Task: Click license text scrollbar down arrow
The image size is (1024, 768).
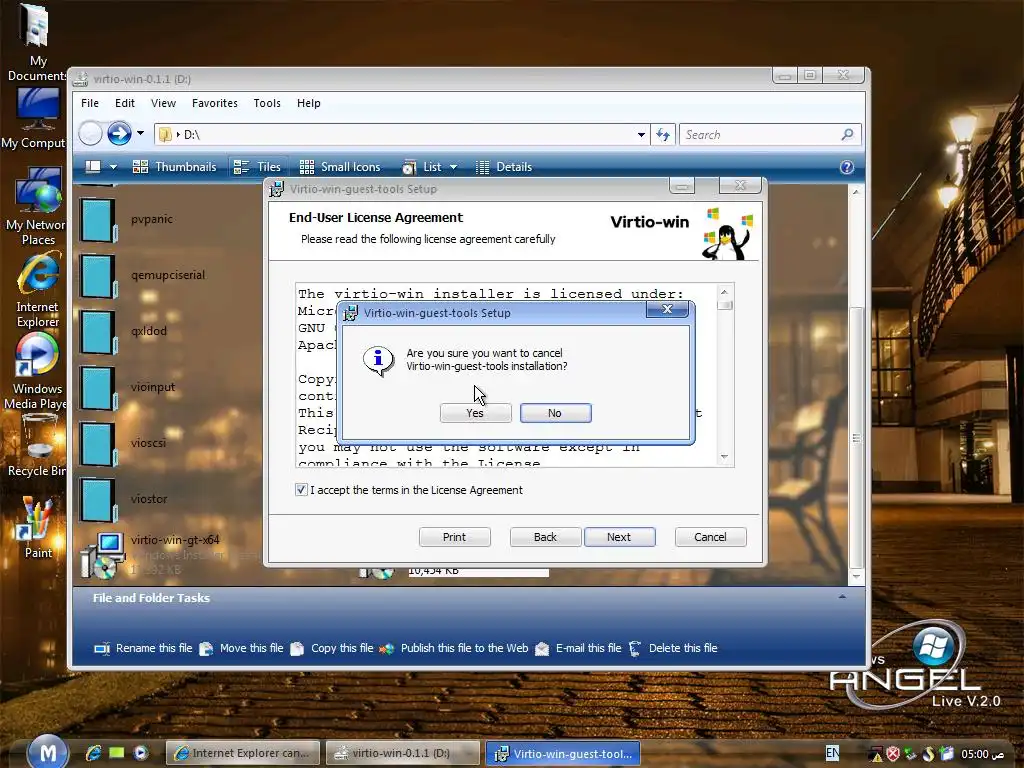Action: 724,457
